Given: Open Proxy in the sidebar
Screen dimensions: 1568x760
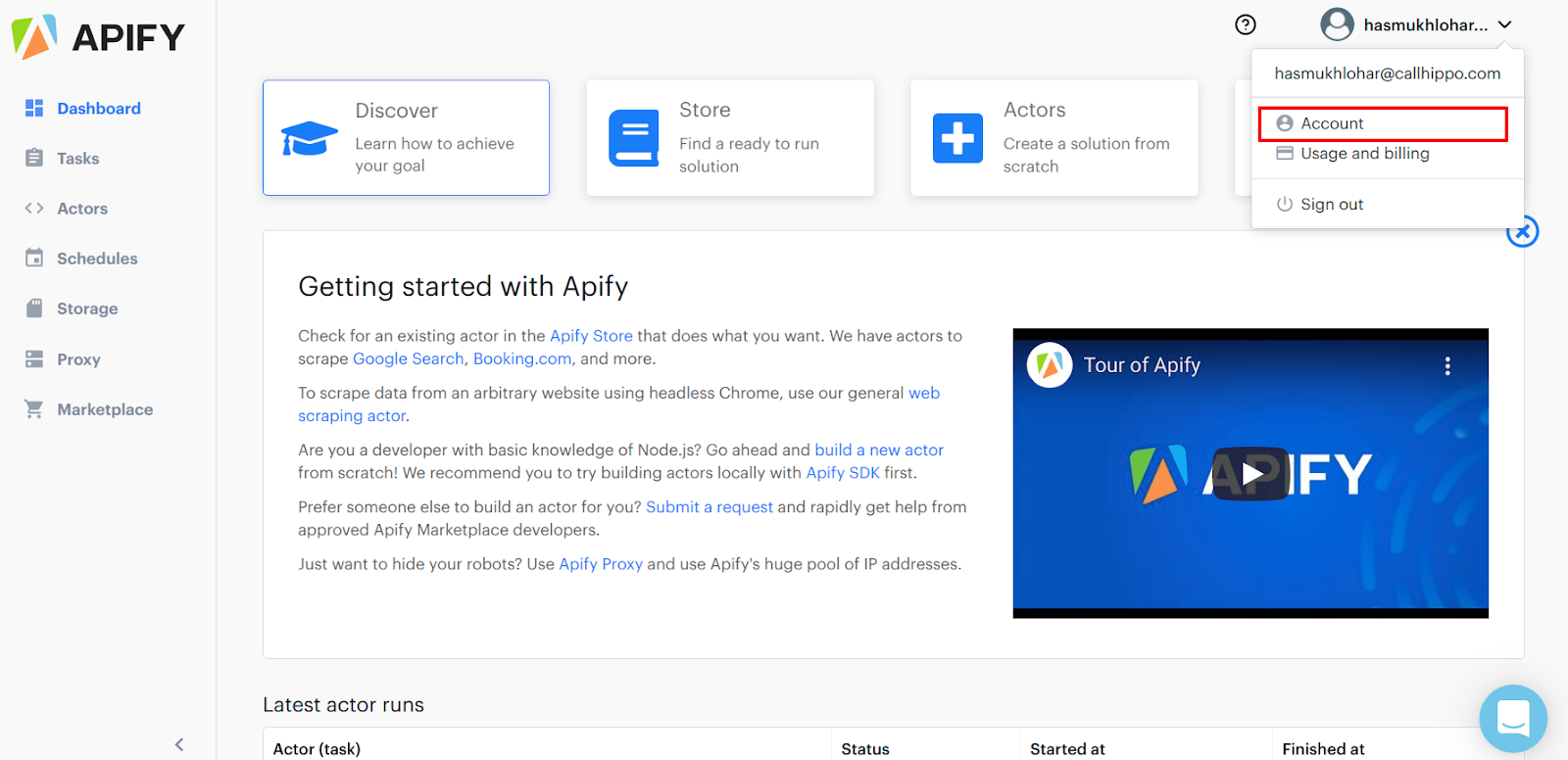Looking at the screenshot, I should point(78,359).
